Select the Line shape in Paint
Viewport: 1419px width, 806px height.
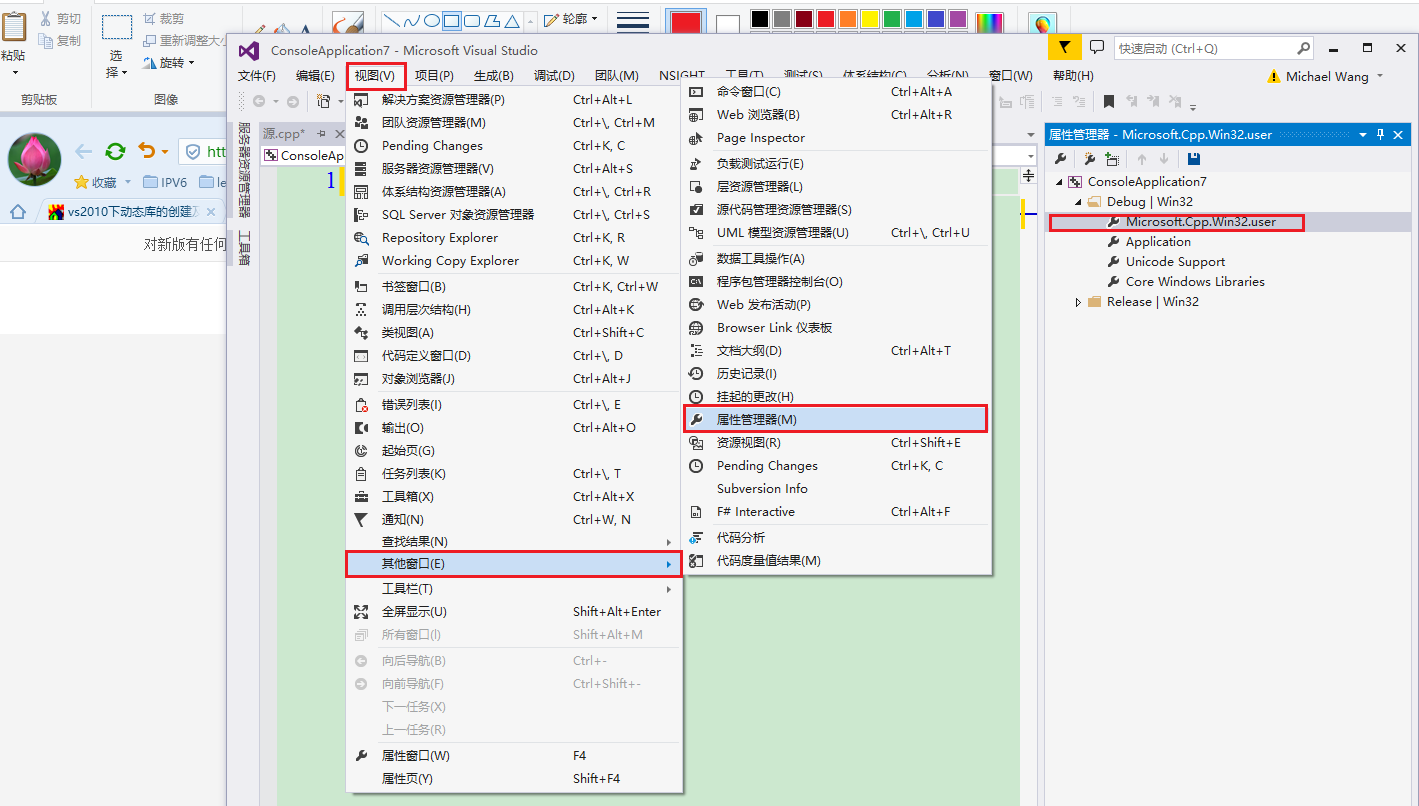pos(391,20)
